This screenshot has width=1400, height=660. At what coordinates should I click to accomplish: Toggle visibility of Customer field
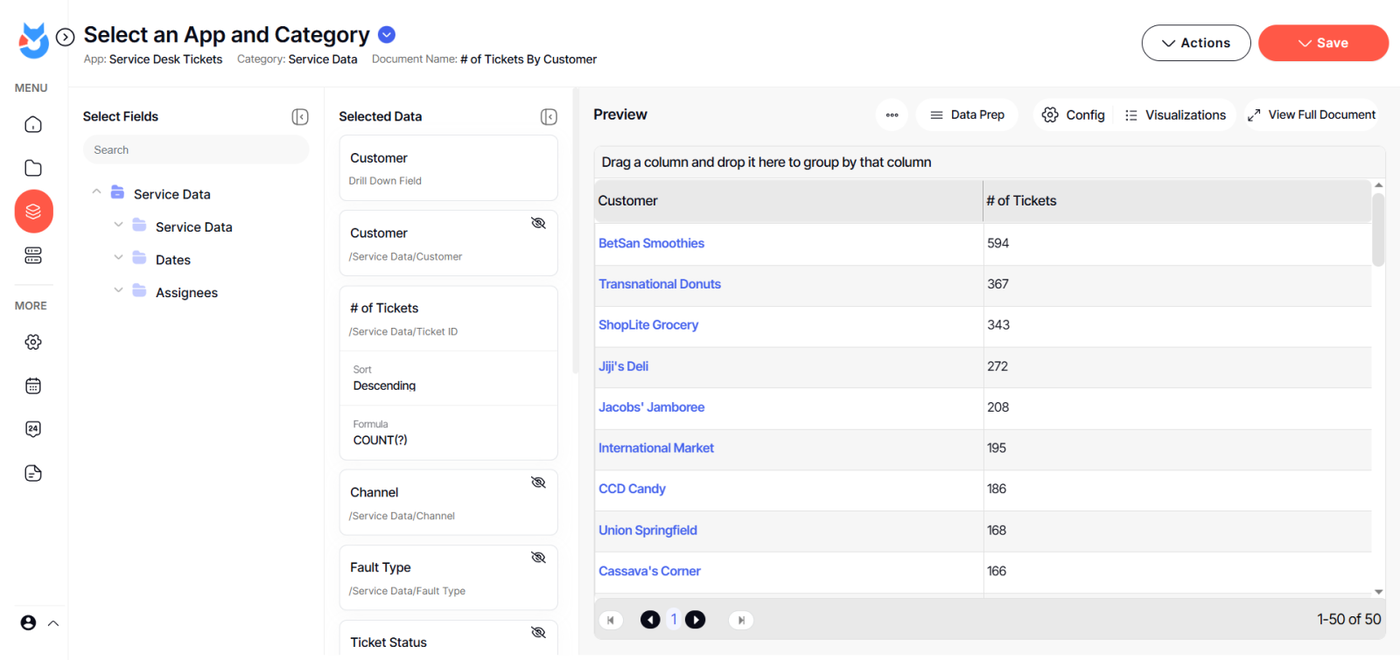click(x=538, y=223)
